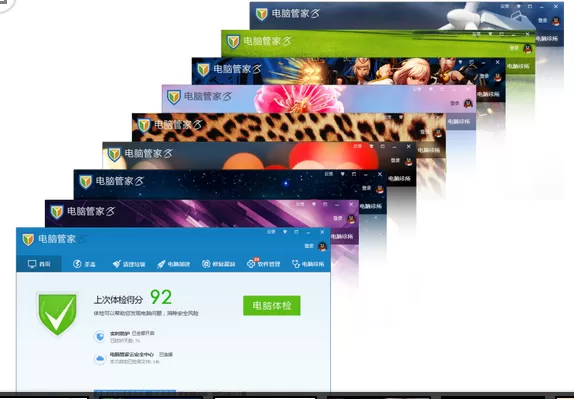The image size is (574, 399).
Task: Click the blue cloud security center icon
Action: pyautogui.click(x=100, y=358)
